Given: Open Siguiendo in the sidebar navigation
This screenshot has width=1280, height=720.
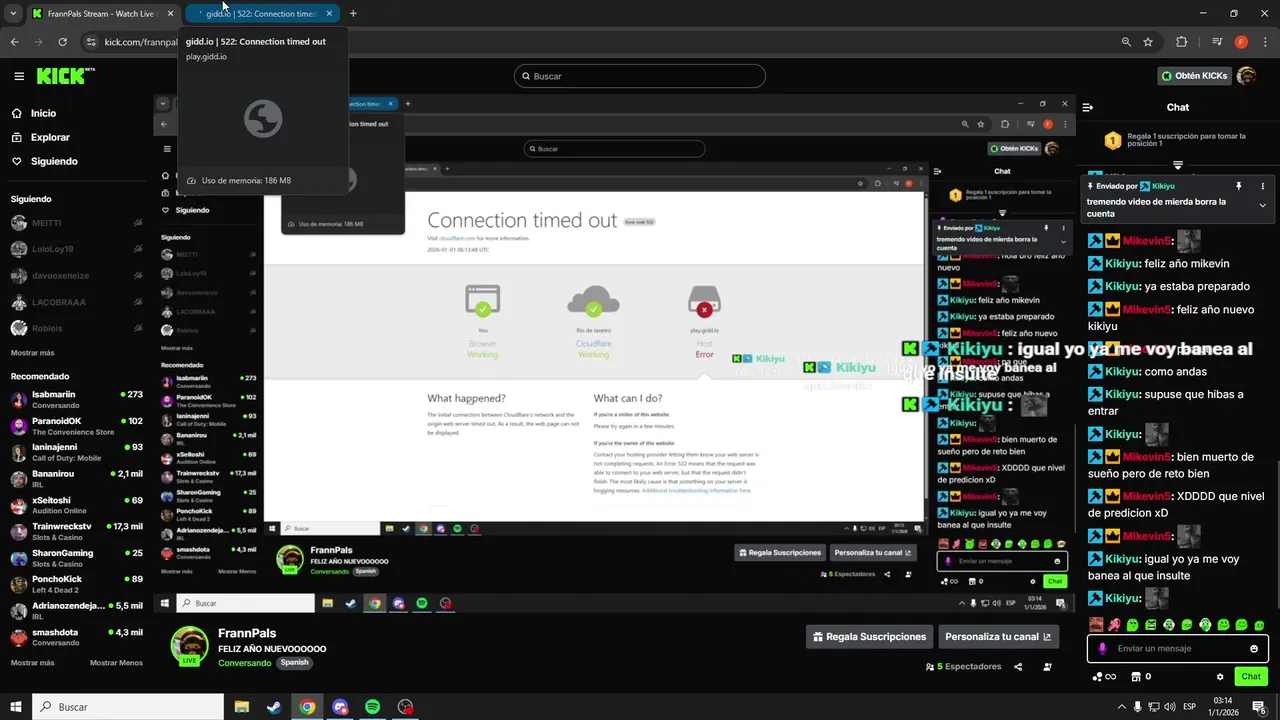Looking at the screenshot, I should click(54, 161).
